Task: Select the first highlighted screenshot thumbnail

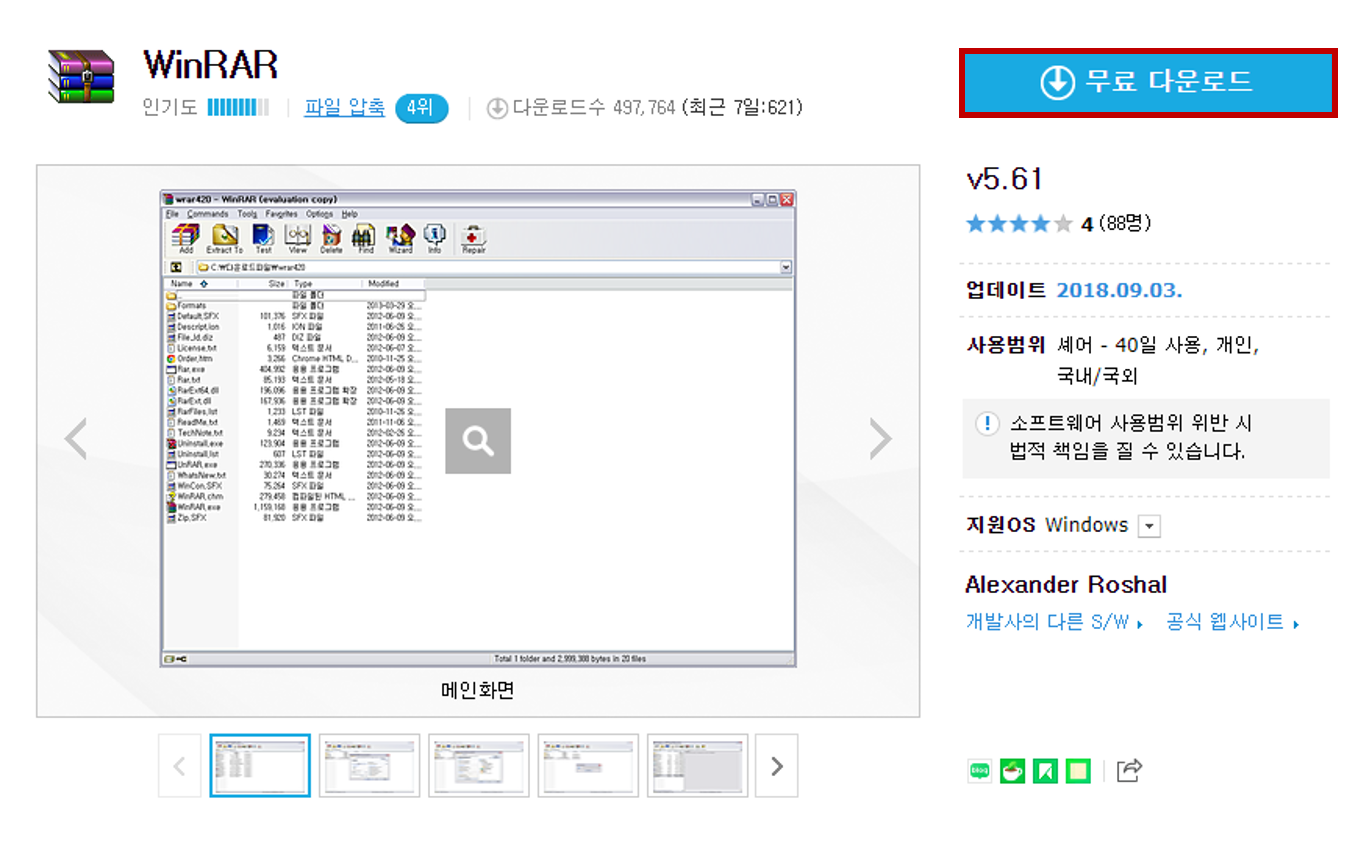Action: 260,766
